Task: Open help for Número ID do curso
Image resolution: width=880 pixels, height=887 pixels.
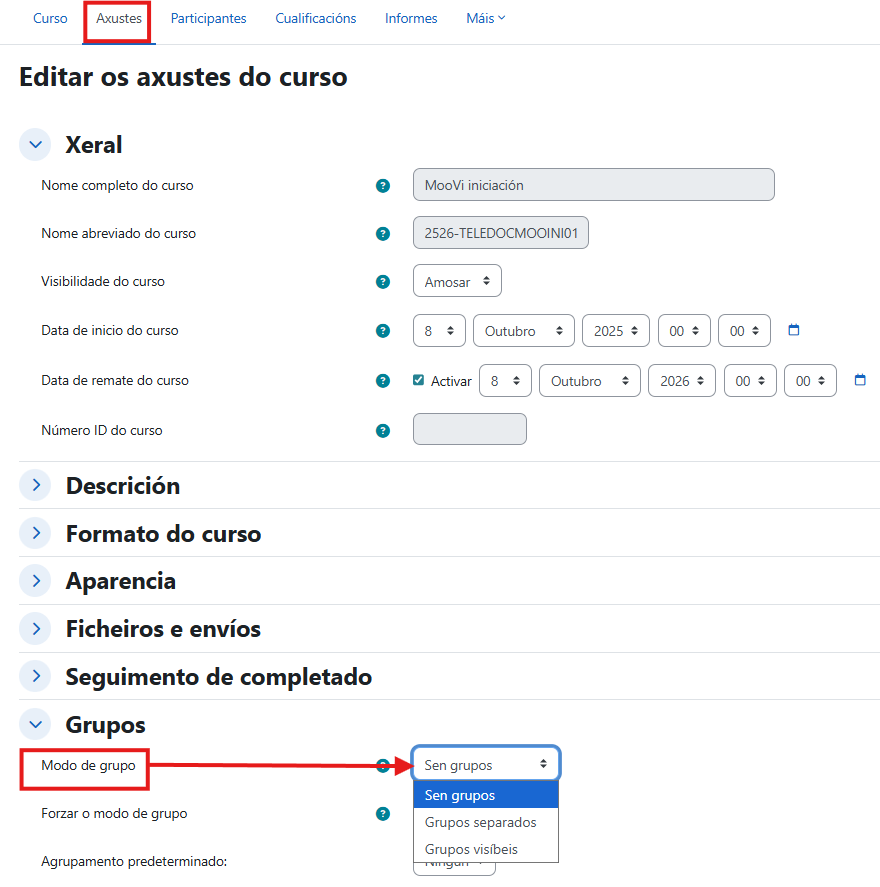Action: click(382, 431)
